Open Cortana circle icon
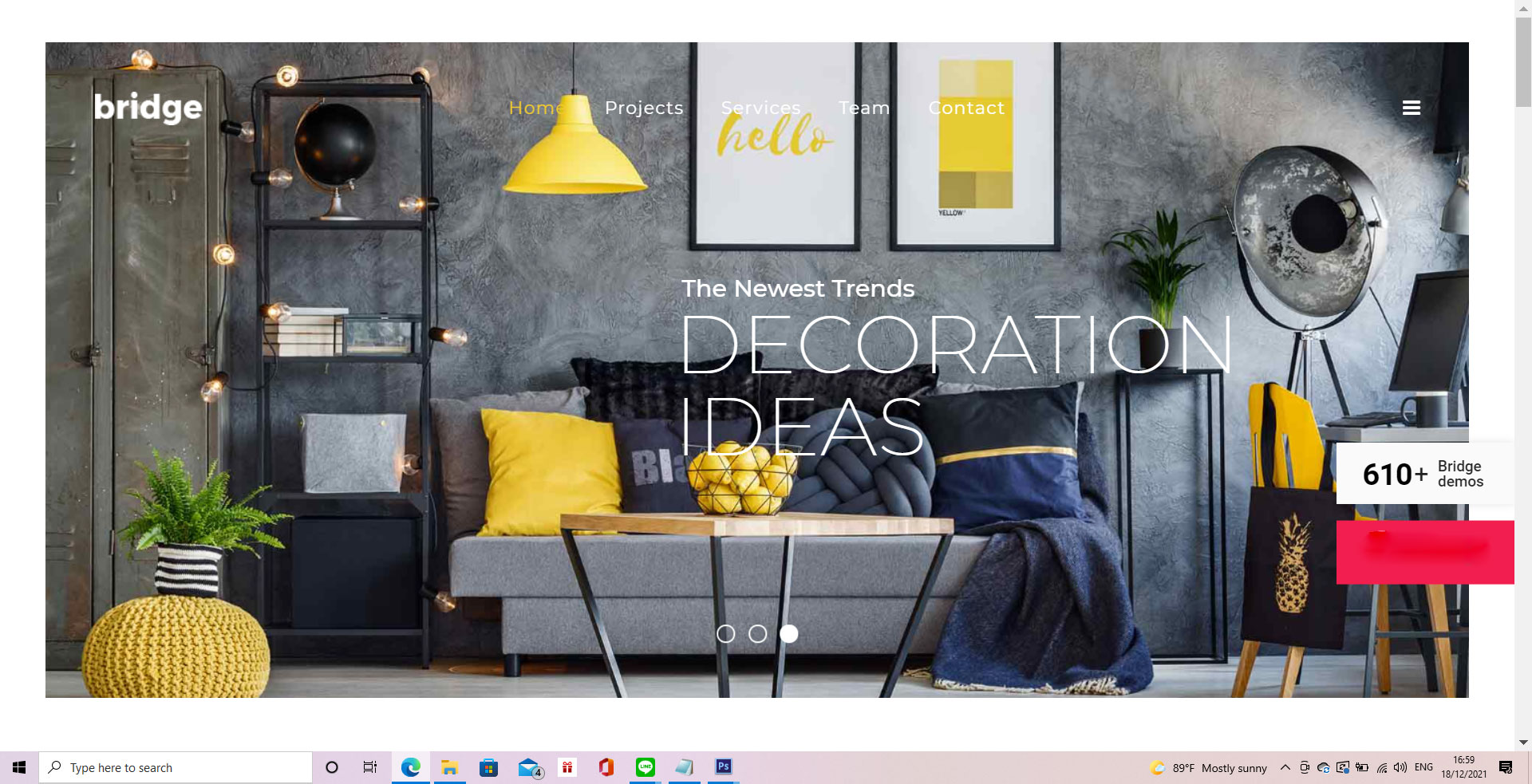 332,767
